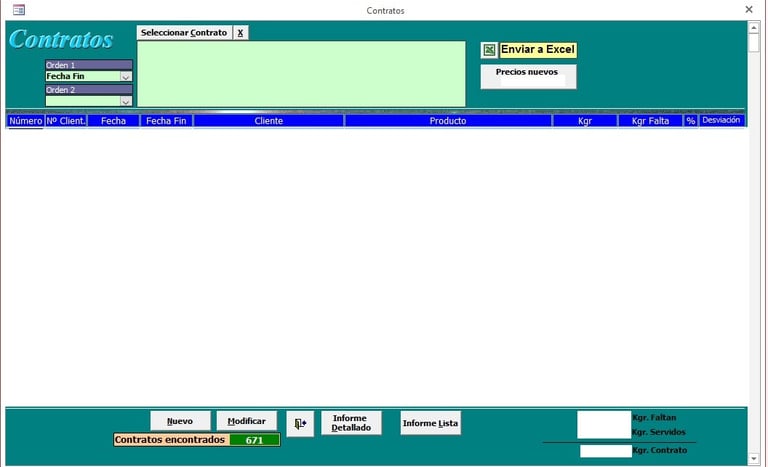Close the Contratos window
768x467 pixels.
coord(749,9)
